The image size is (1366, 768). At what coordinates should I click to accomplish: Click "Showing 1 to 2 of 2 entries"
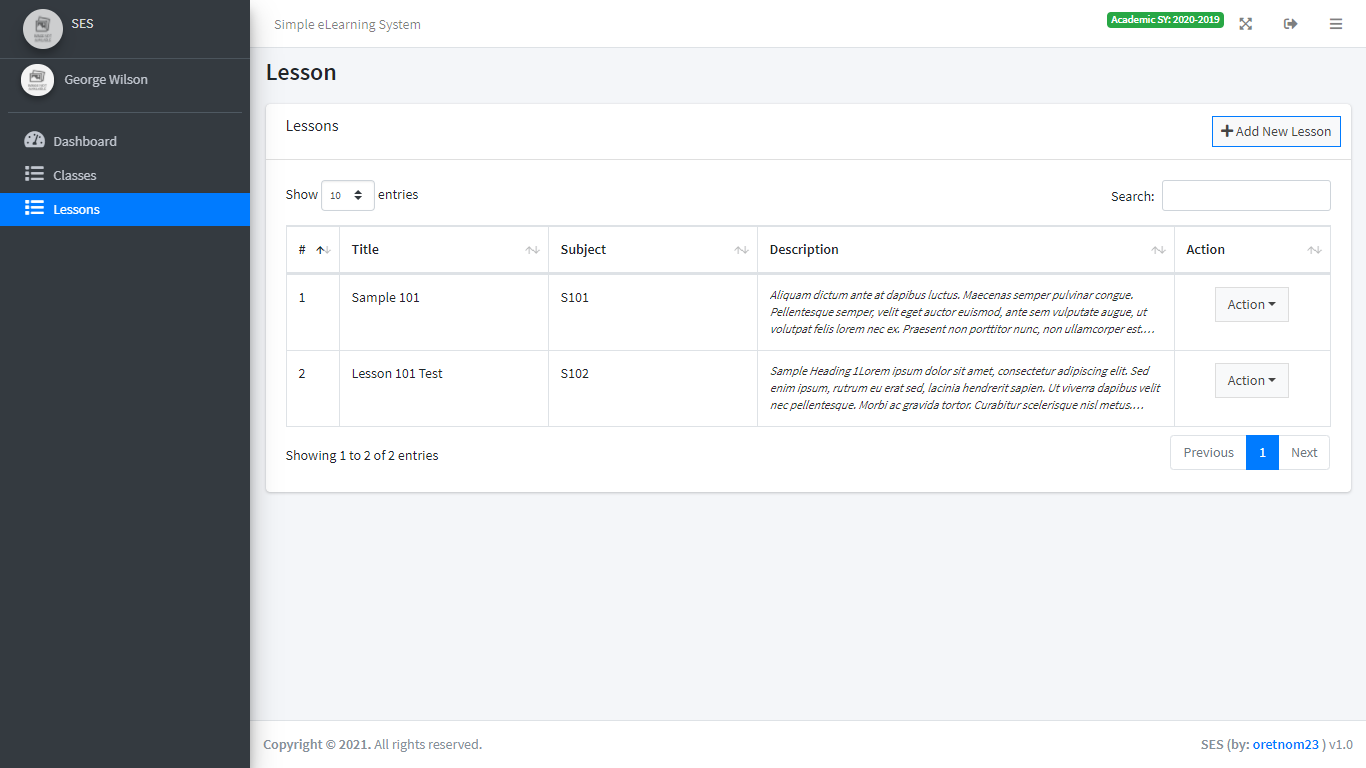pyautogui.click(x=362, y=455)
